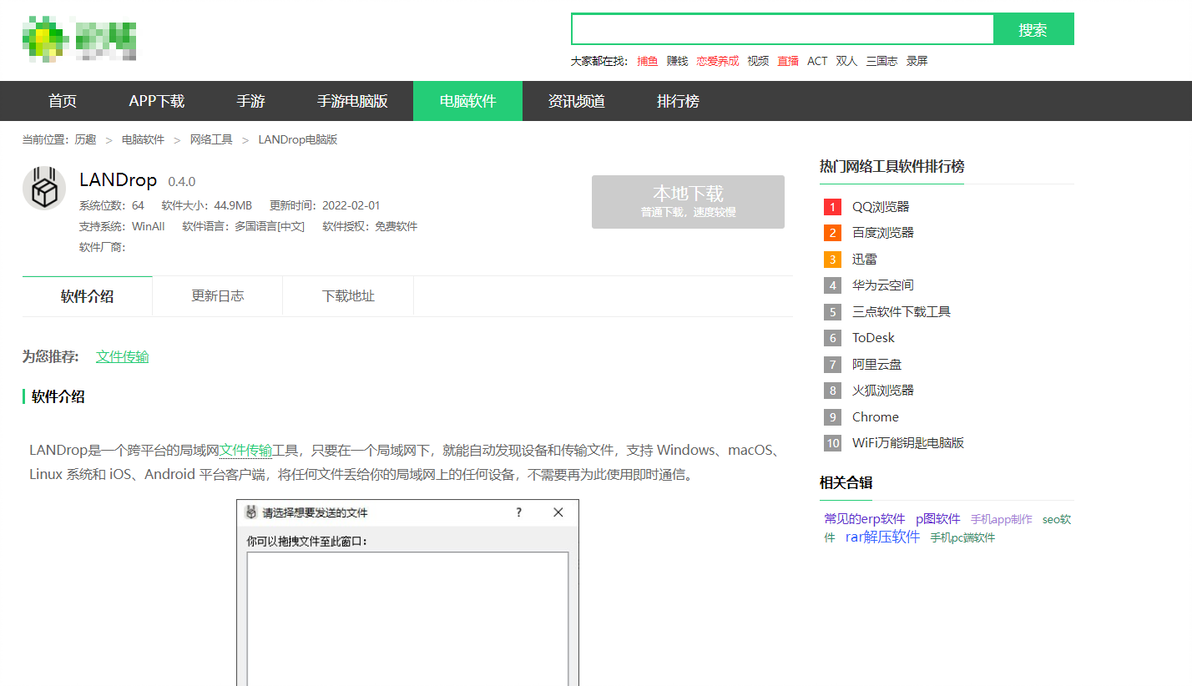The width and height of the screenshot is (1192, 686).
Task: Switch to the 更新日志 tab
Action: (x=217, y=296)
